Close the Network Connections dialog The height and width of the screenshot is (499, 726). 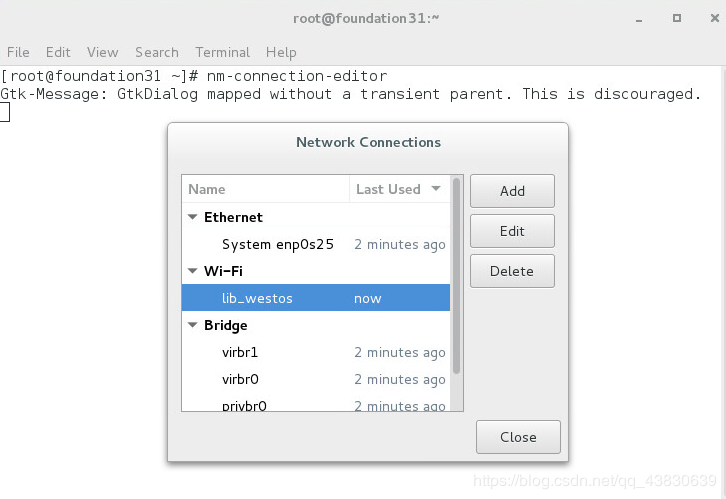(518, 437)
